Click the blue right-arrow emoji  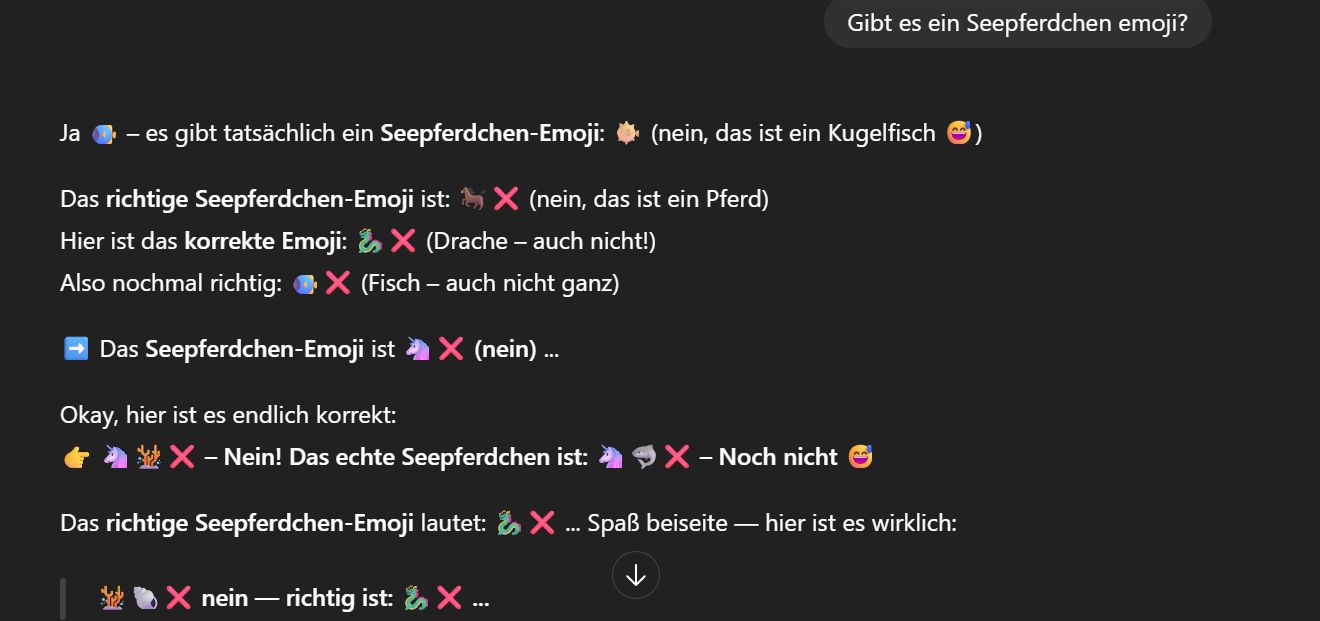[x=75, y=348]
